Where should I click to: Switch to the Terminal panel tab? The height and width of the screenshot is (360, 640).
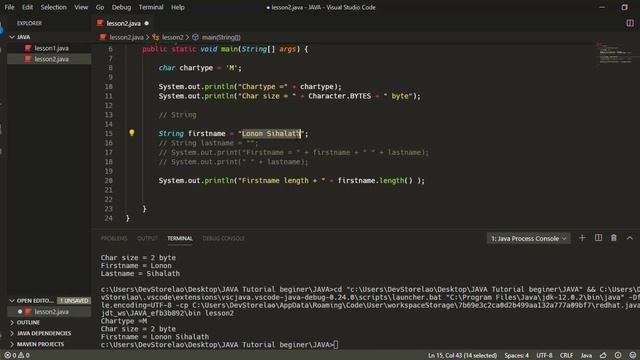[x=180, y=238]
